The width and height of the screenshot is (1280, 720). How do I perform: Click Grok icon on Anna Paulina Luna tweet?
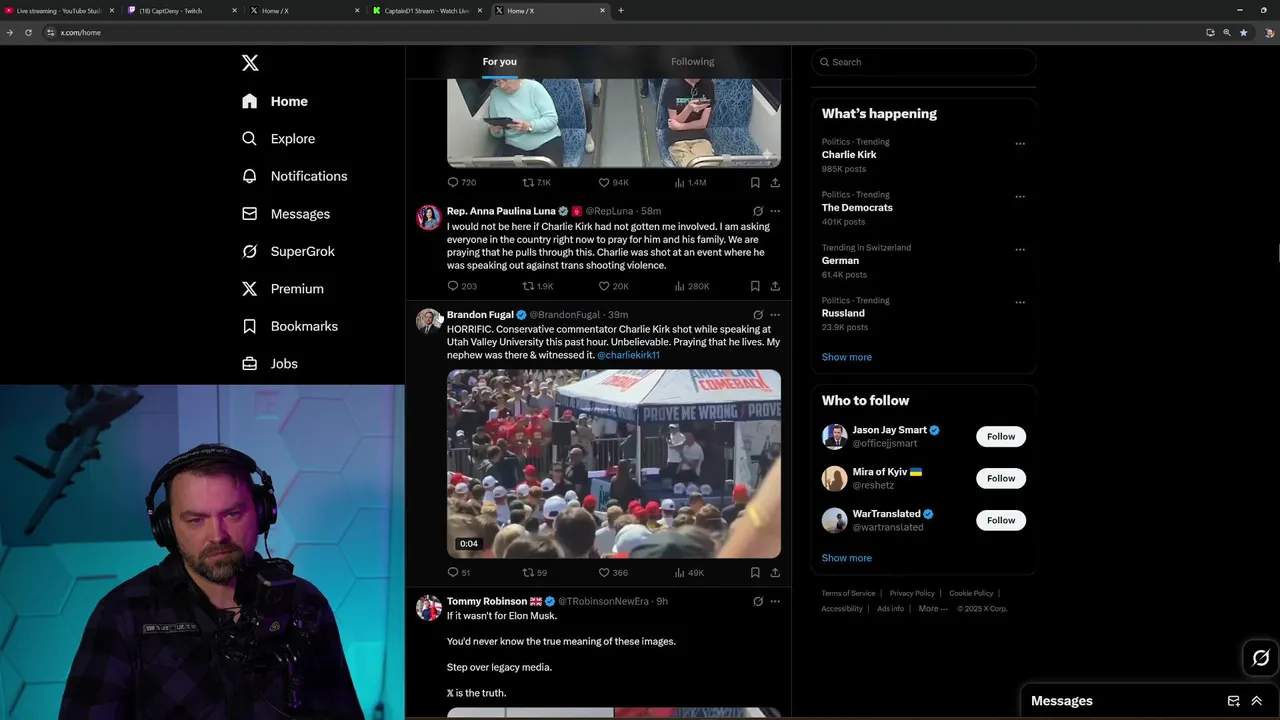758,211
